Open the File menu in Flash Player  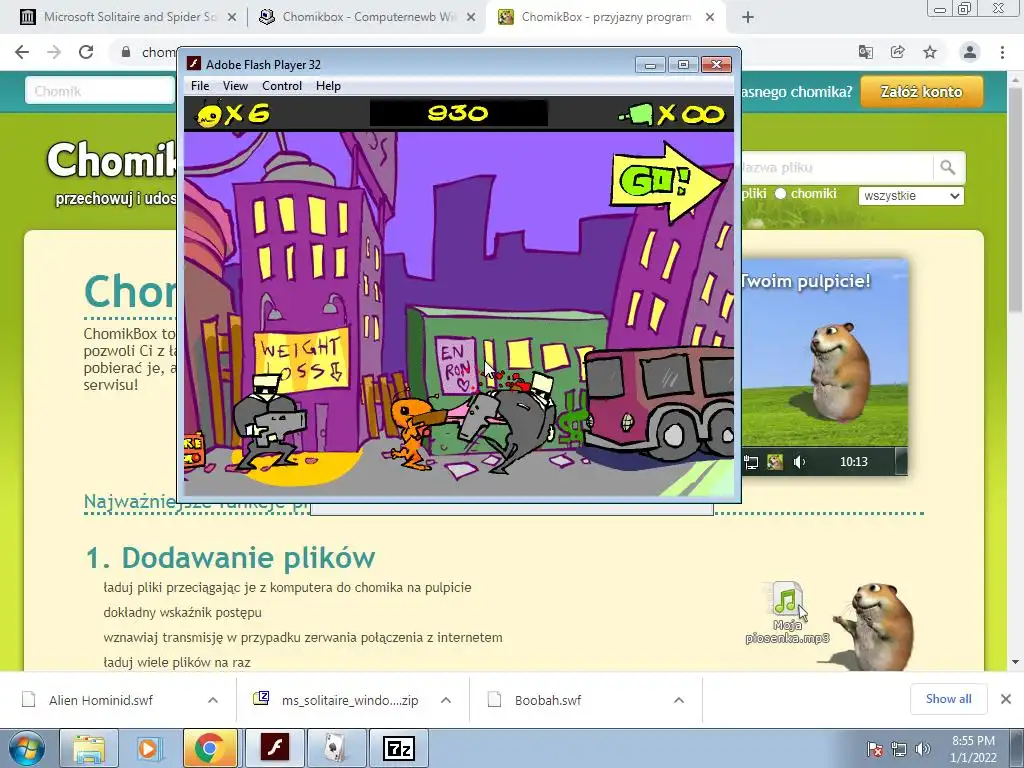pyautogui.click(x=200, y=86)
